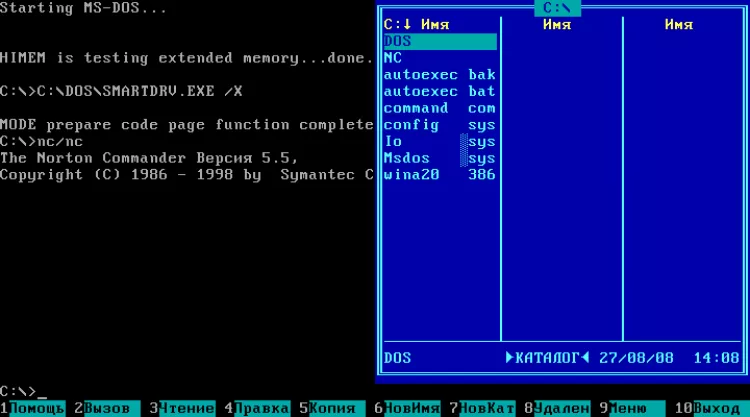Viewport: 750px width, 417px height.
Task: Select the Msdos sys file
Action: (x=439, y=158)
